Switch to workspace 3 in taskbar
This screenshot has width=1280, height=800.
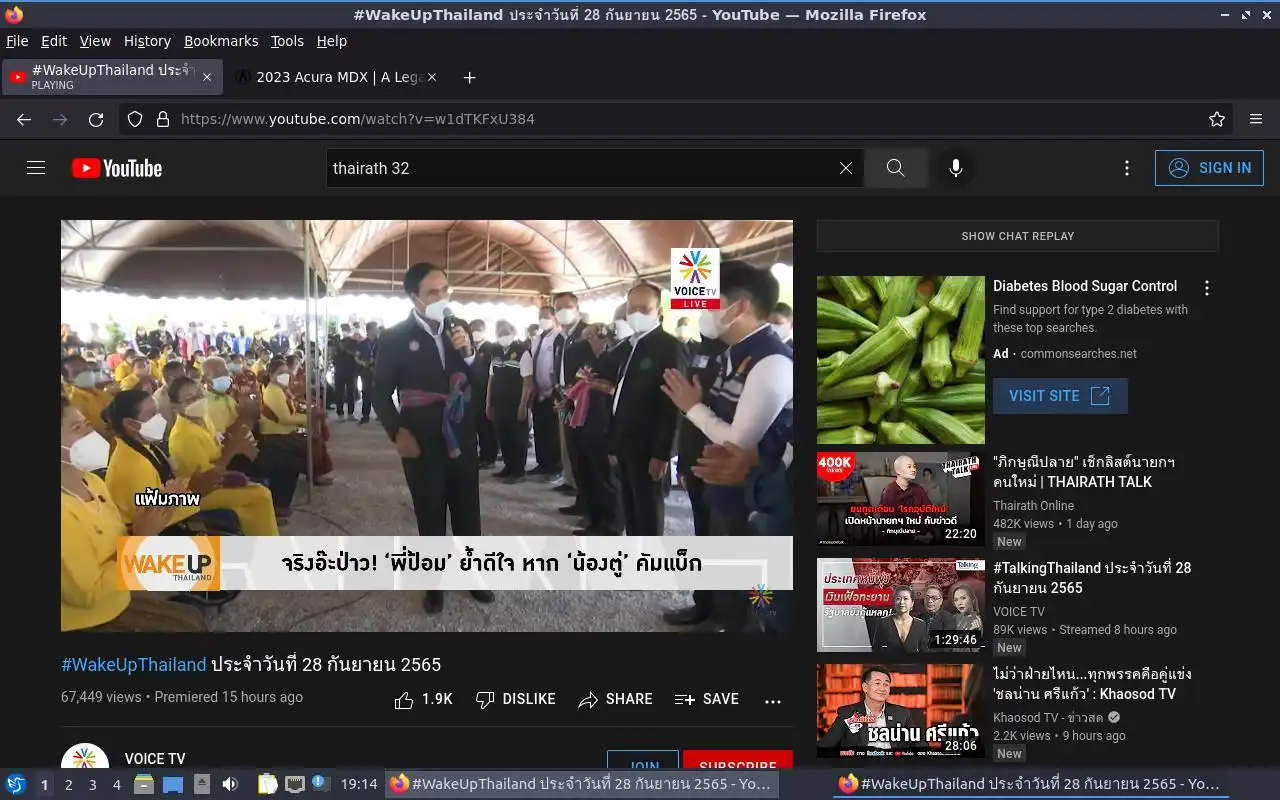92,785
